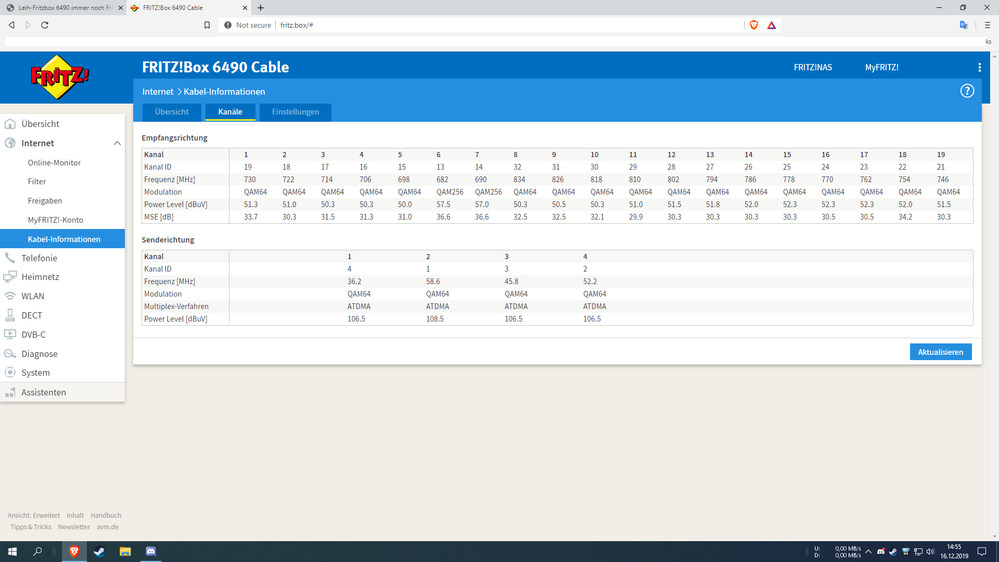
Task: Click the translate icon in the browser toolbar
Action: click(x=964, y=25)
